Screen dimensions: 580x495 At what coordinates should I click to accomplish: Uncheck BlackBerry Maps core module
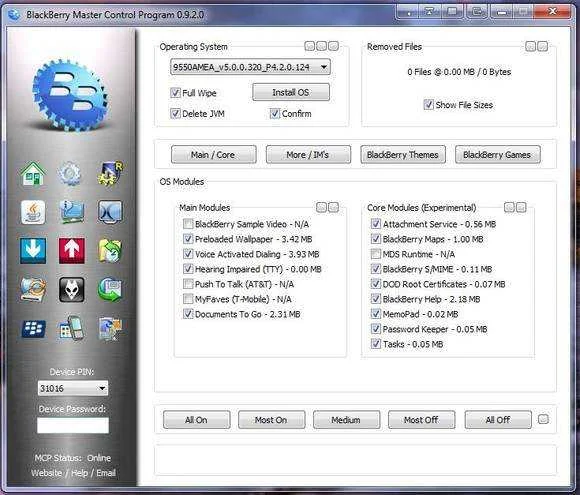375,239
